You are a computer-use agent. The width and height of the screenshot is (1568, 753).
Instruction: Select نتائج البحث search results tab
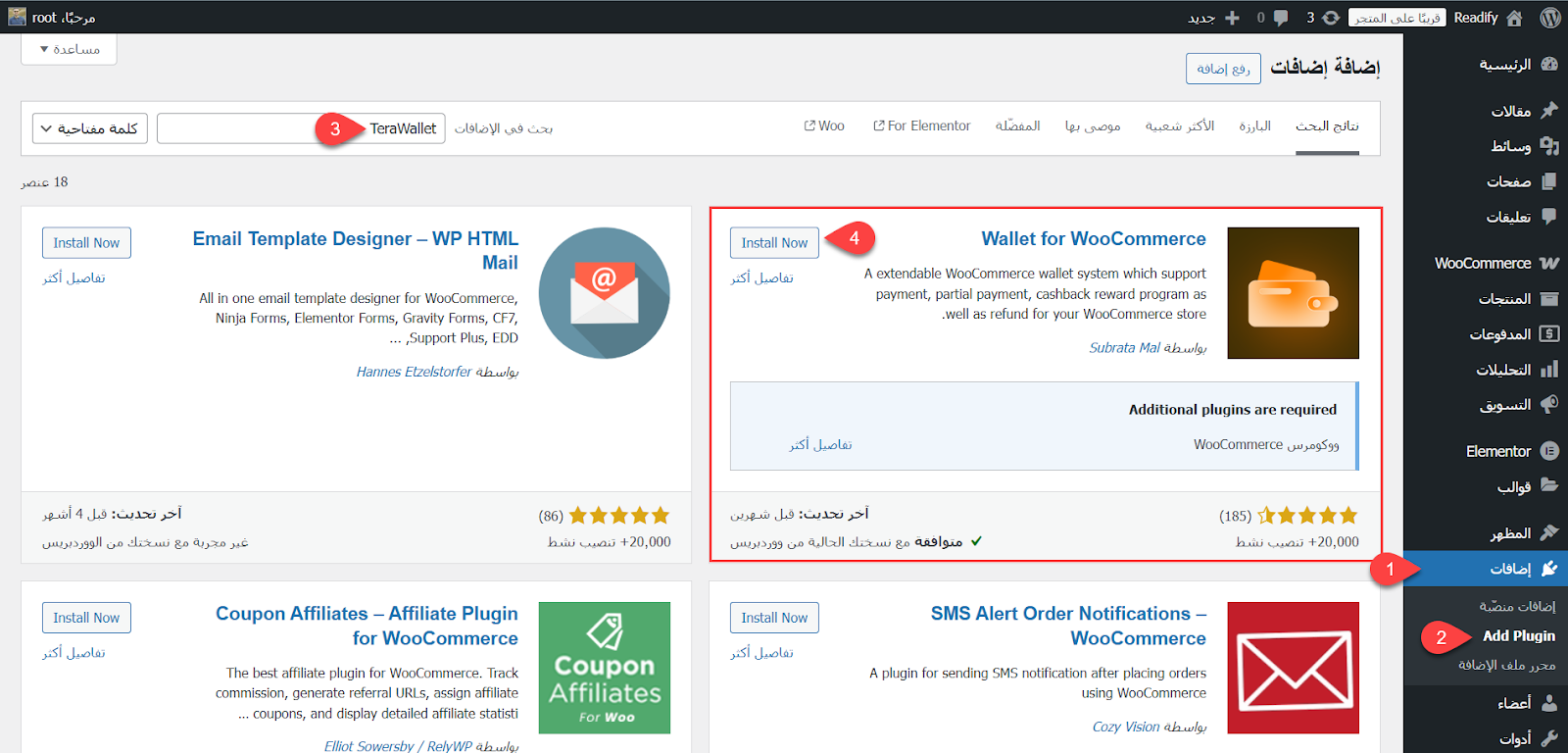1327,126
